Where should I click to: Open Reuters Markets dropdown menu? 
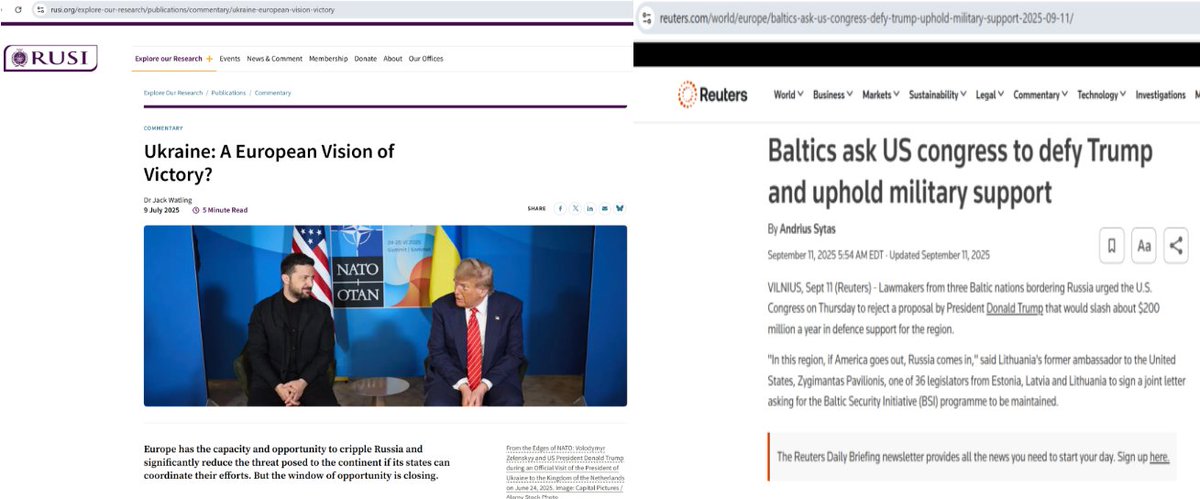[x=881, y=95]
